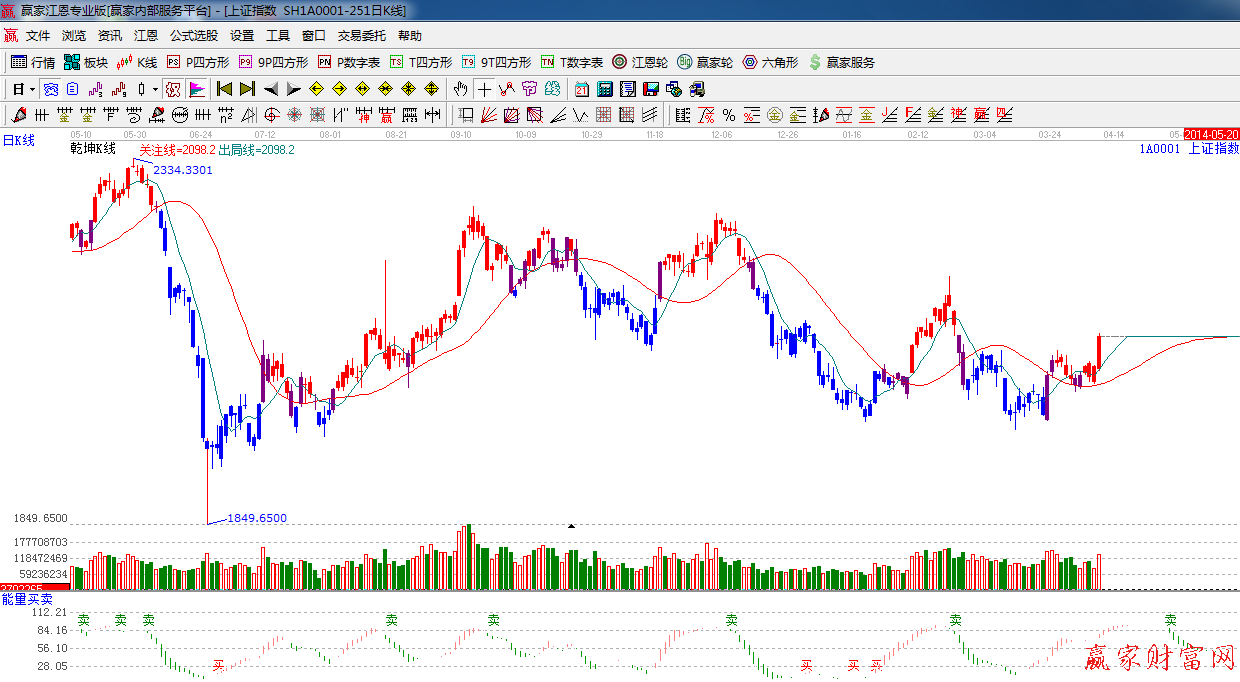Image resolution: width=1240 pixels, height=682 pixels.
Task: Jump to first bar with skip-start arrow
Action: [224, 89]
